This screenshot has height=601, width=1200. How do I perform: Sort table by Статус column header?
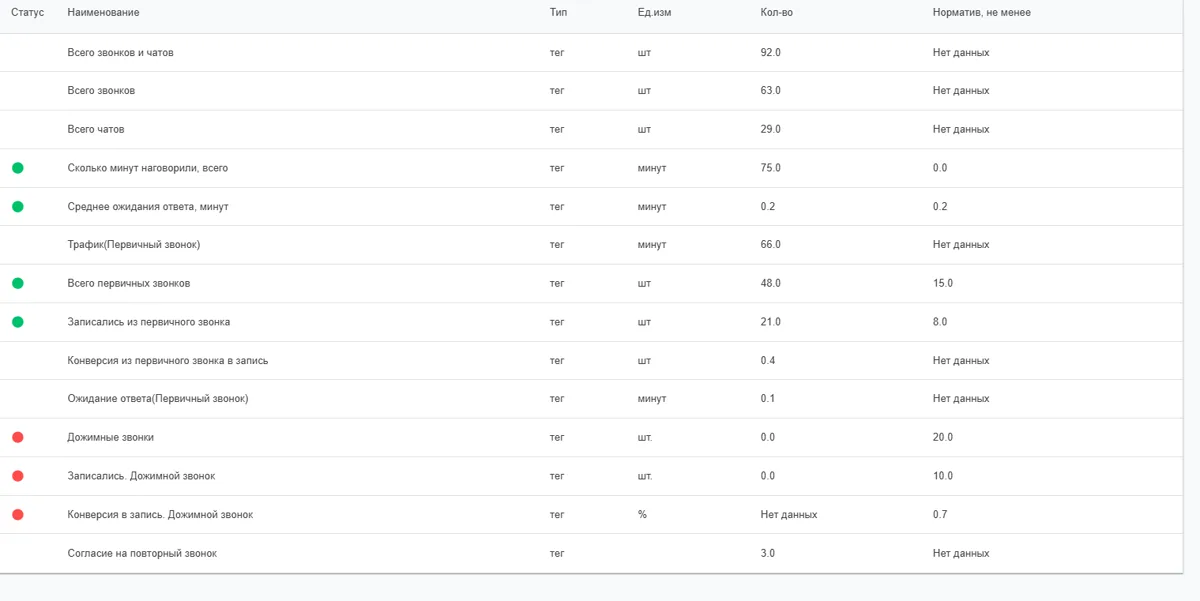[27, 12]
